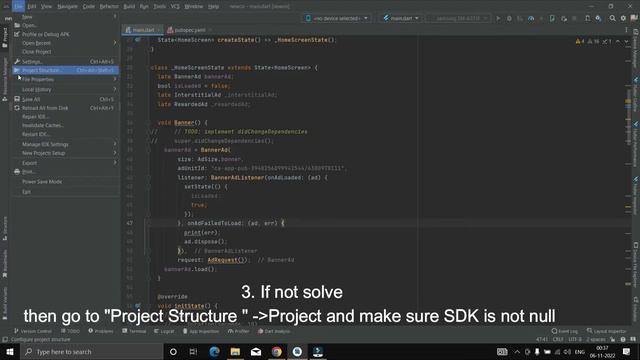The width and height of the screenshot is (640, 360).
Task: Open the Problems tool window
Action: 101,331
